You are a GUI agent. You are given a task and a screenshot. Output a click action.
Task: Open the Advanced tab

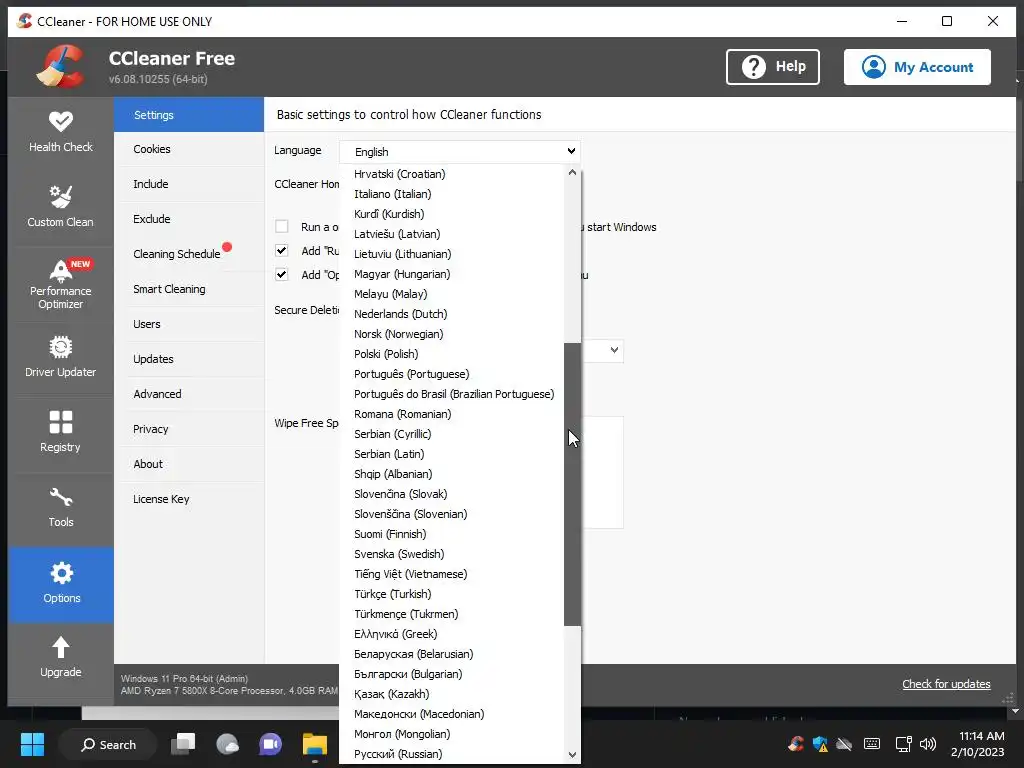click(189, 394)
